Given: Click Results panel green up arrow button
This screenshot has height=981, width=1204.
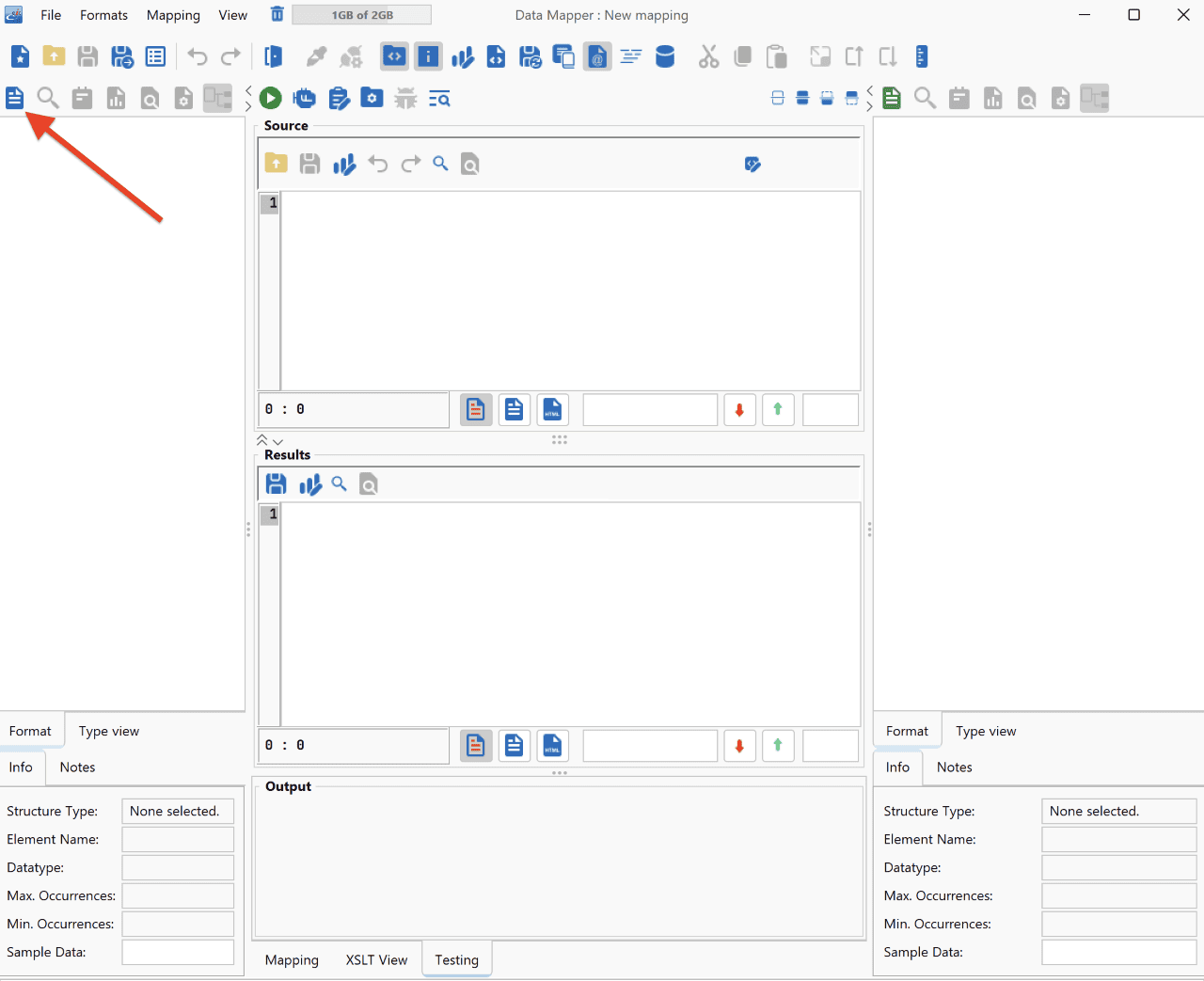Looking at the screenshot, I should click(778, 746).
